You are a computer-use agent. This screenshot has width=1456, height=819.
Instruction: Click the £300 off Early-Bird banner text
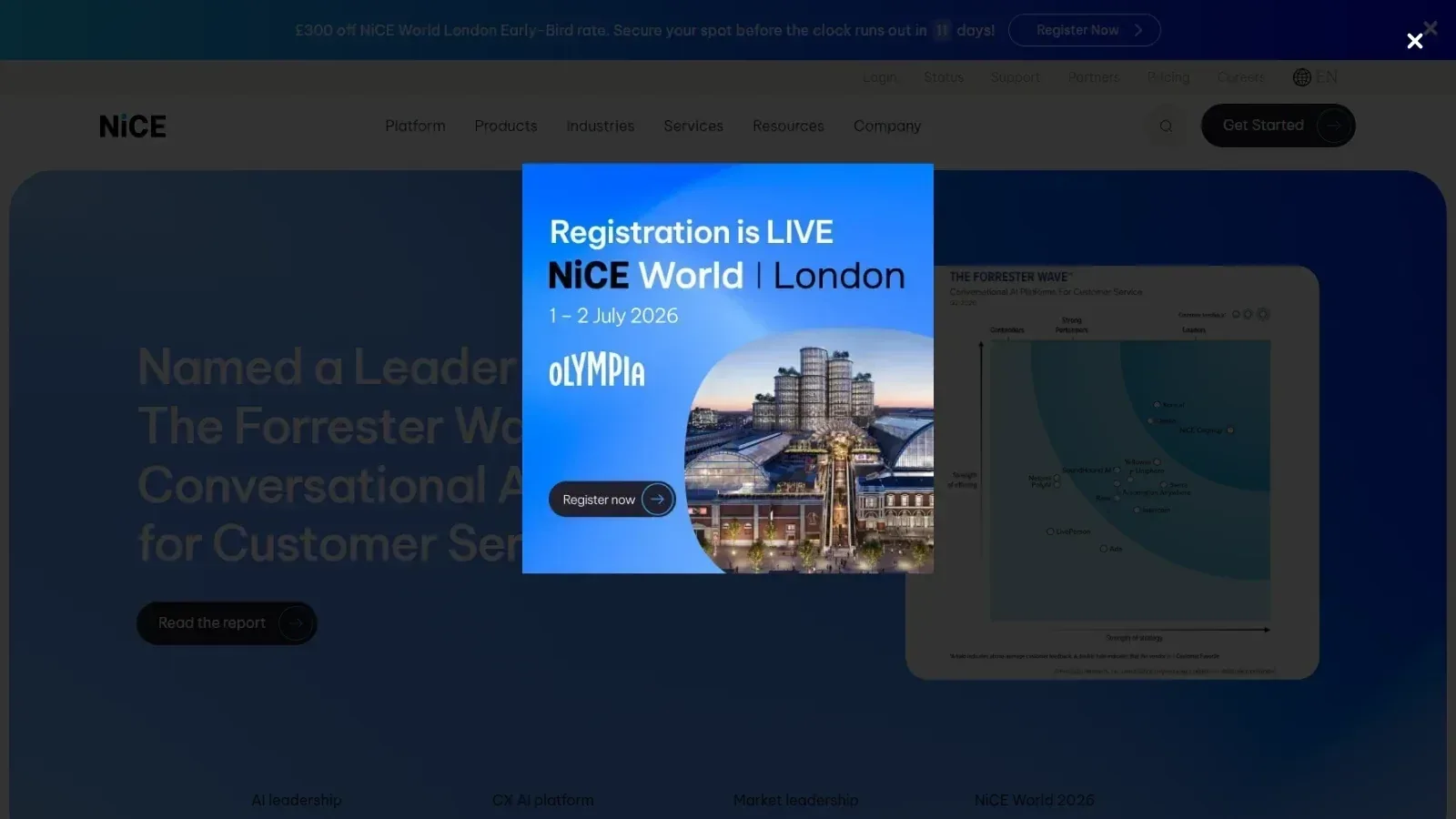(645, 30)
